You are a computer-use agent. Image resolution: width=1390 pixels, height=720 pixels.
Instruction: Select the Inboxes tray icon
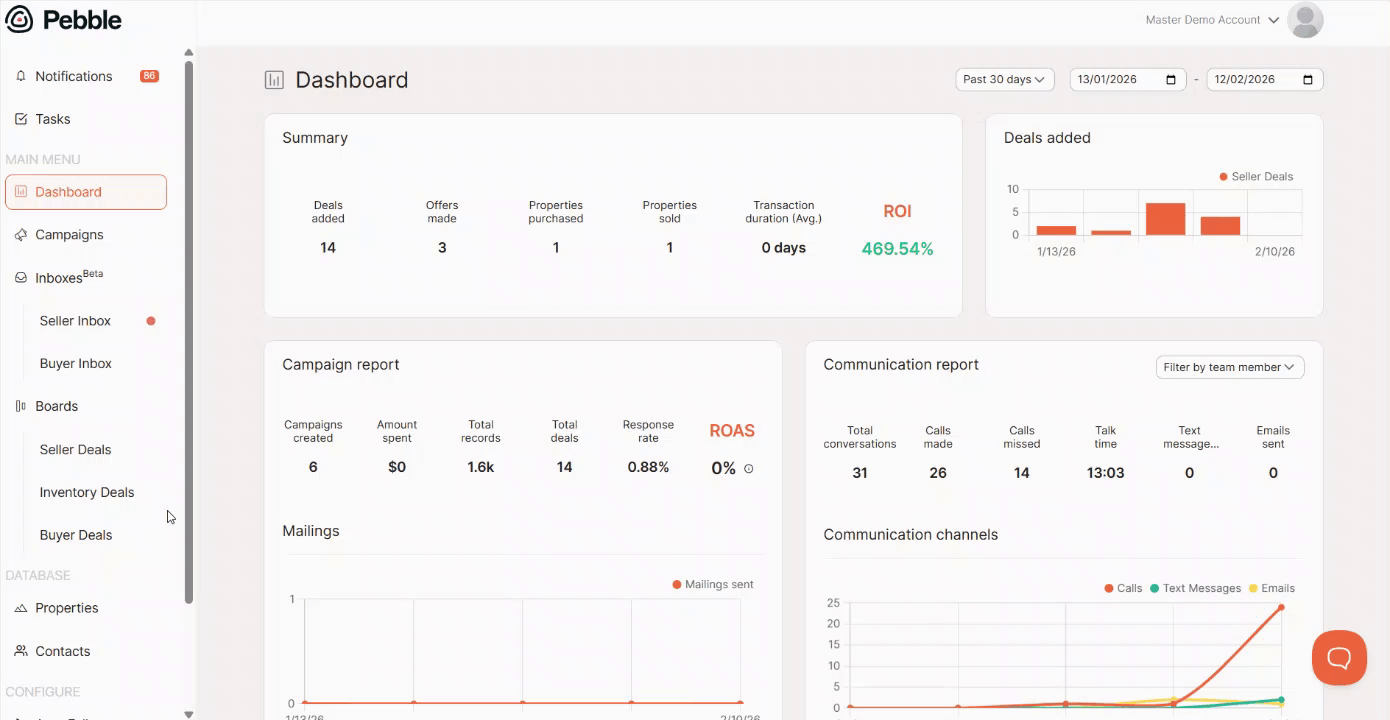[x=21, y=278]
